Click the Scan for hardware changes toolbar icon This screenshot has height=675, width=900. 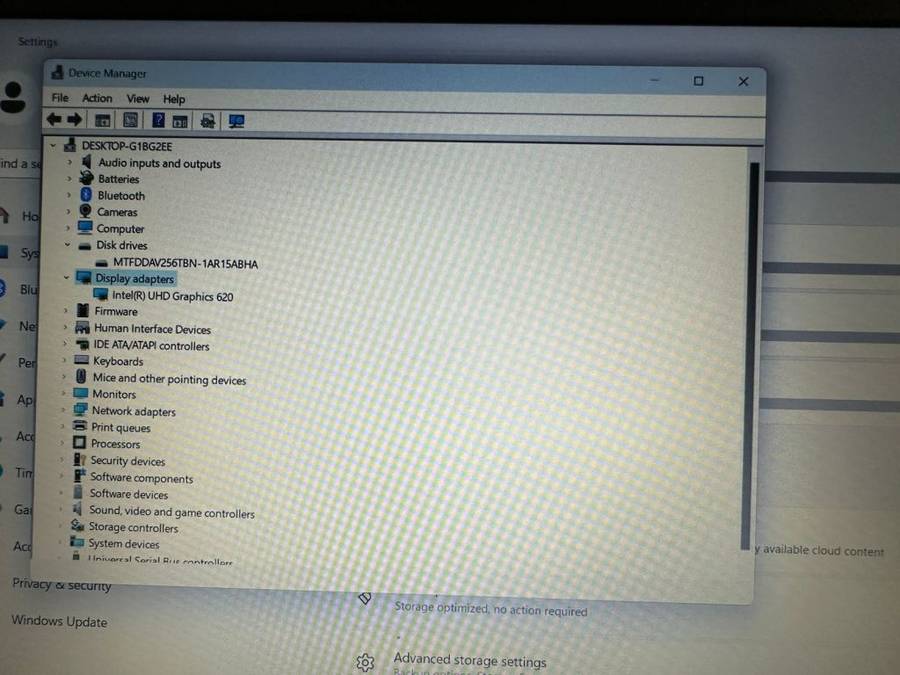pyautogui.click(x=208, y=120)
